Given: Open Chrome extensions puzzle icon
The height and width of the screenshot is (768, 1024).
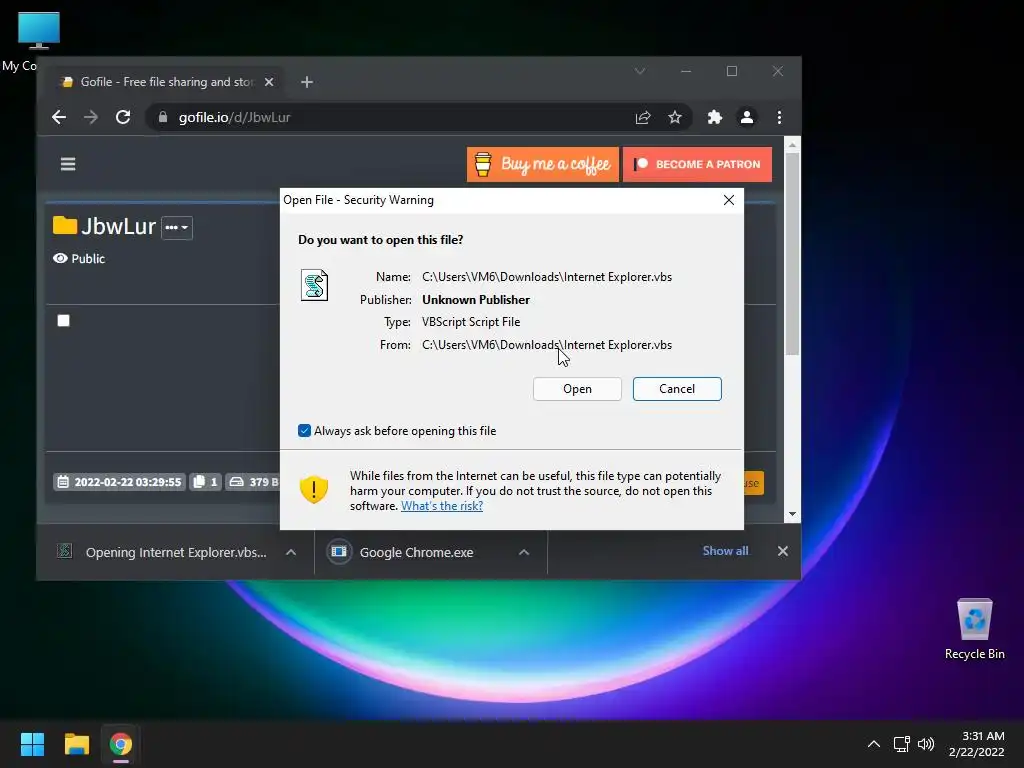Looking at the screenshot, I should tap(714, 118).
